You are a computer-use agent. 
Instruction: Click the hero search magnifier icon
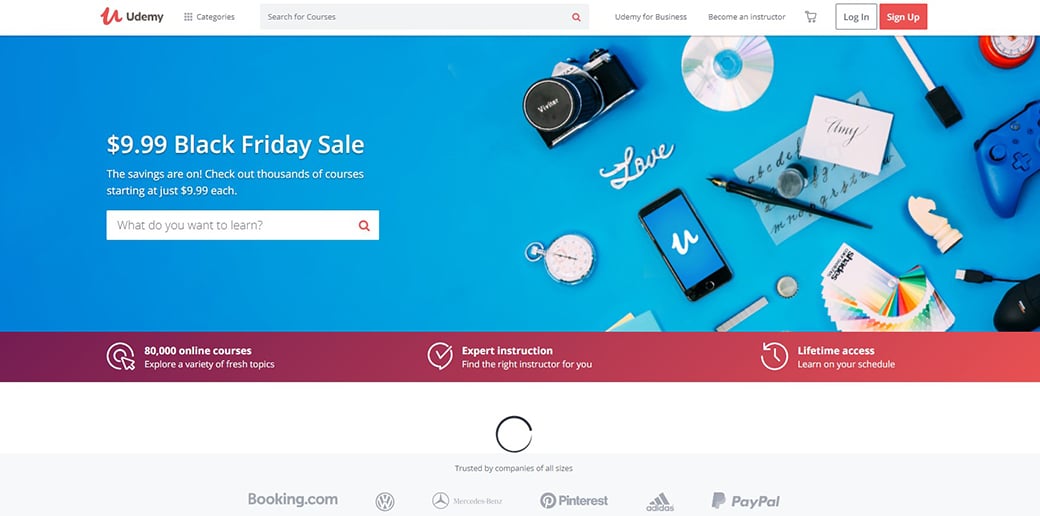pyautogui.click(x=364, y=226)
